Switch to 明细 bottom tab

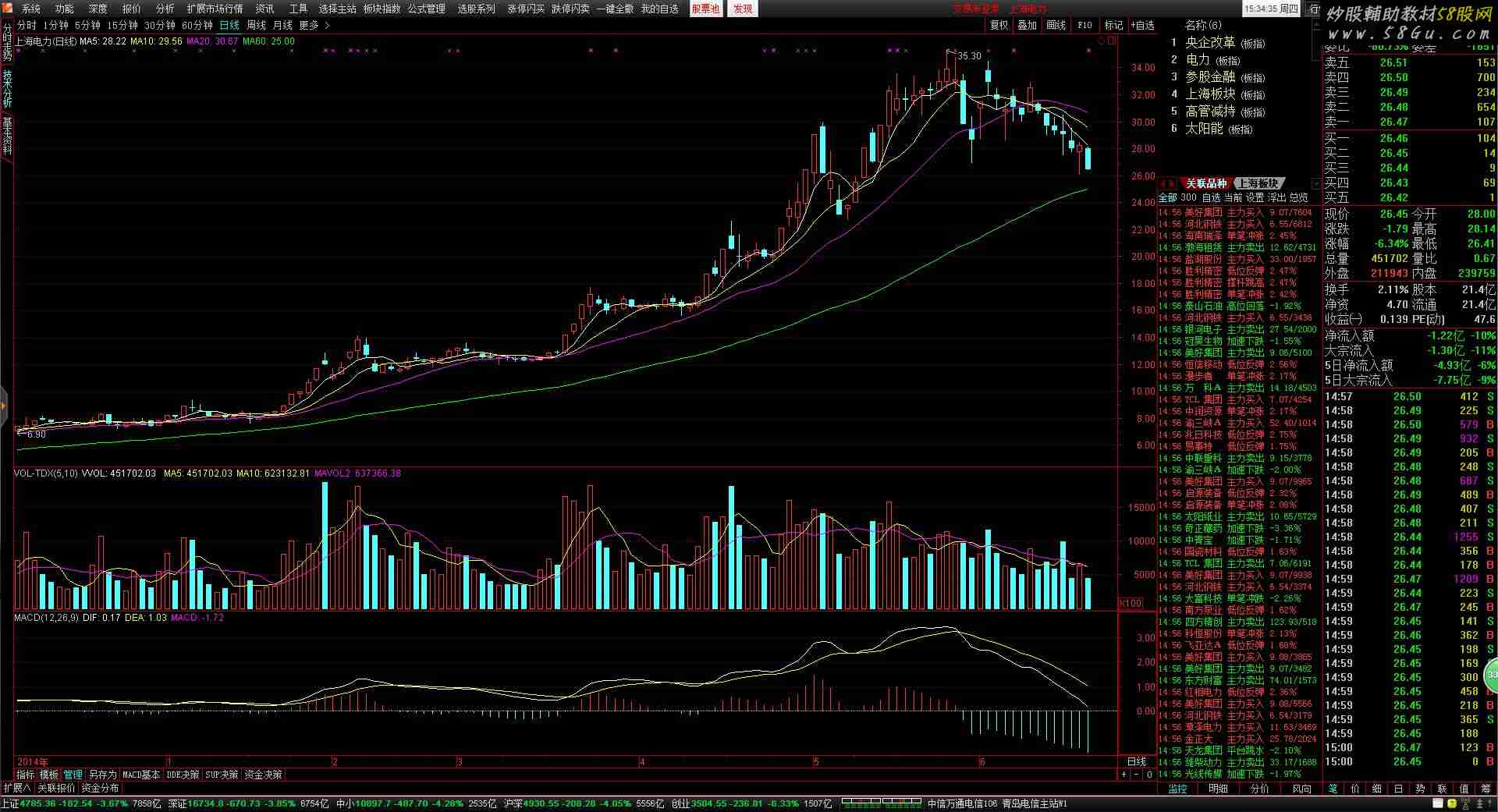click(1219, 789)
